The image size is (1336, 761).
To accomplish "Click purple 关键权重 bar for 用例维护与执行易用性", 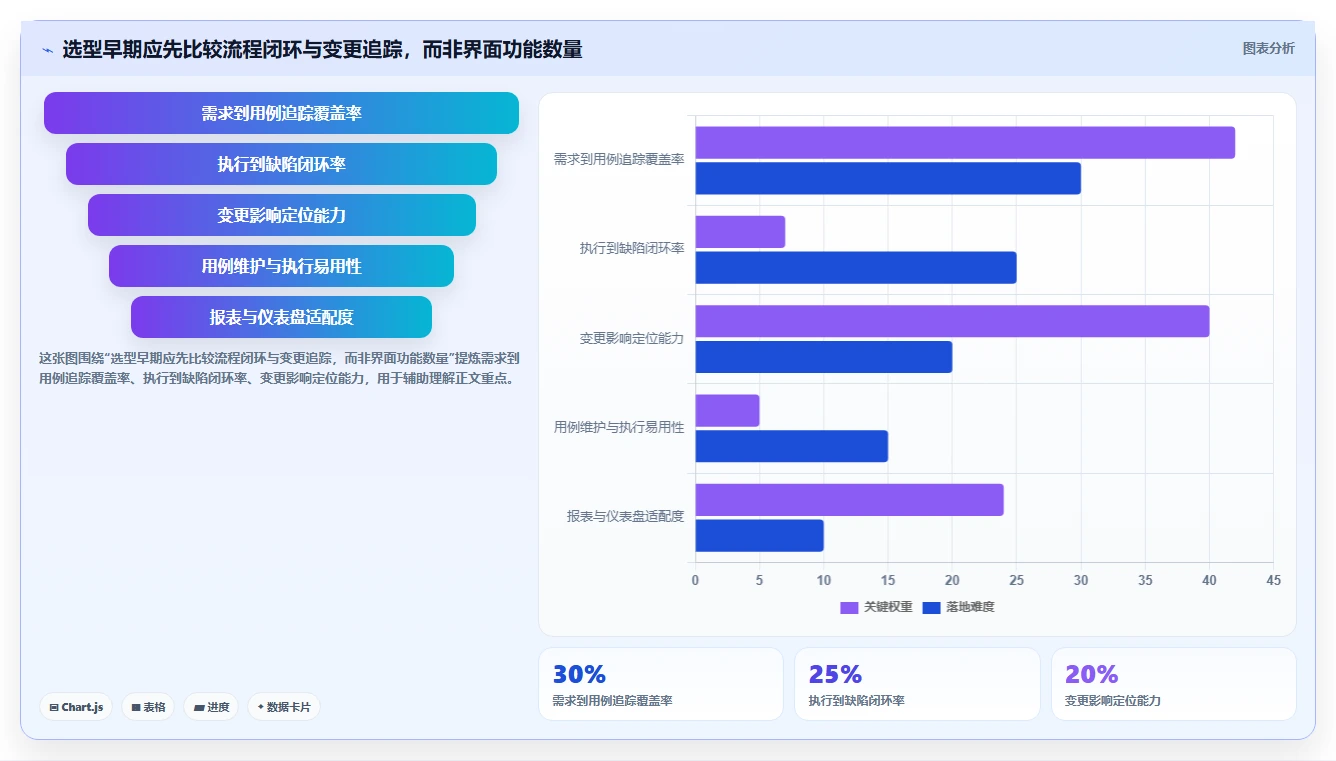I will pos(728,410).
